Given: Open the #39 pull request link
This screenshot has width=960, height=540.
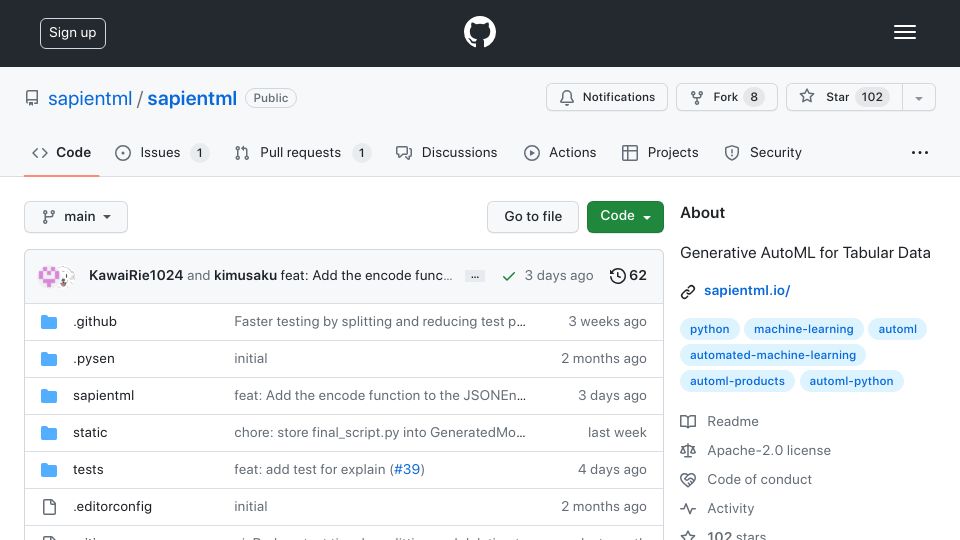Looking at the screenshot, I should point(407,470).
